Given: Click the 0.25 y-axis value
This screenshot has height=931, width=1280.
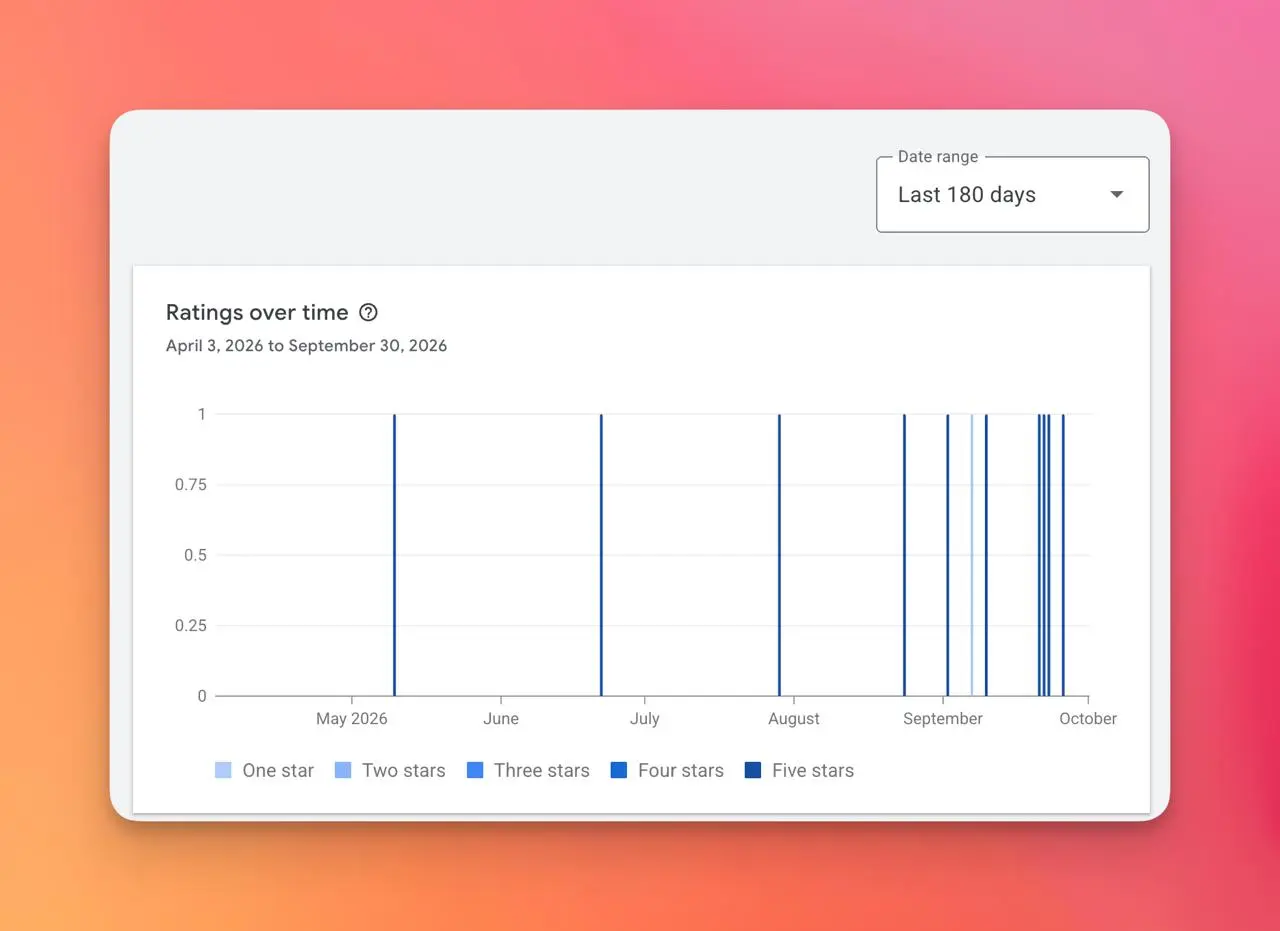Looking at the screenshot, I should click(x=190, y=625).
